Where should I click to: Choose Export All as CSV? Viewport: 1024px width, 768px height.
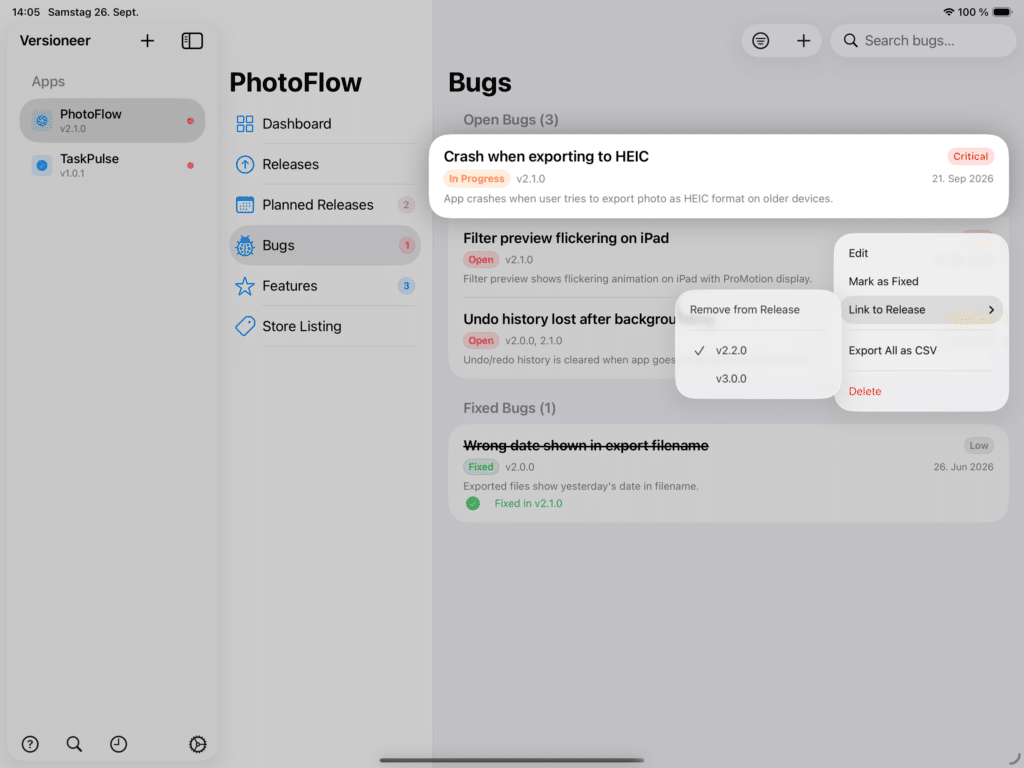[x=921, y=351]
